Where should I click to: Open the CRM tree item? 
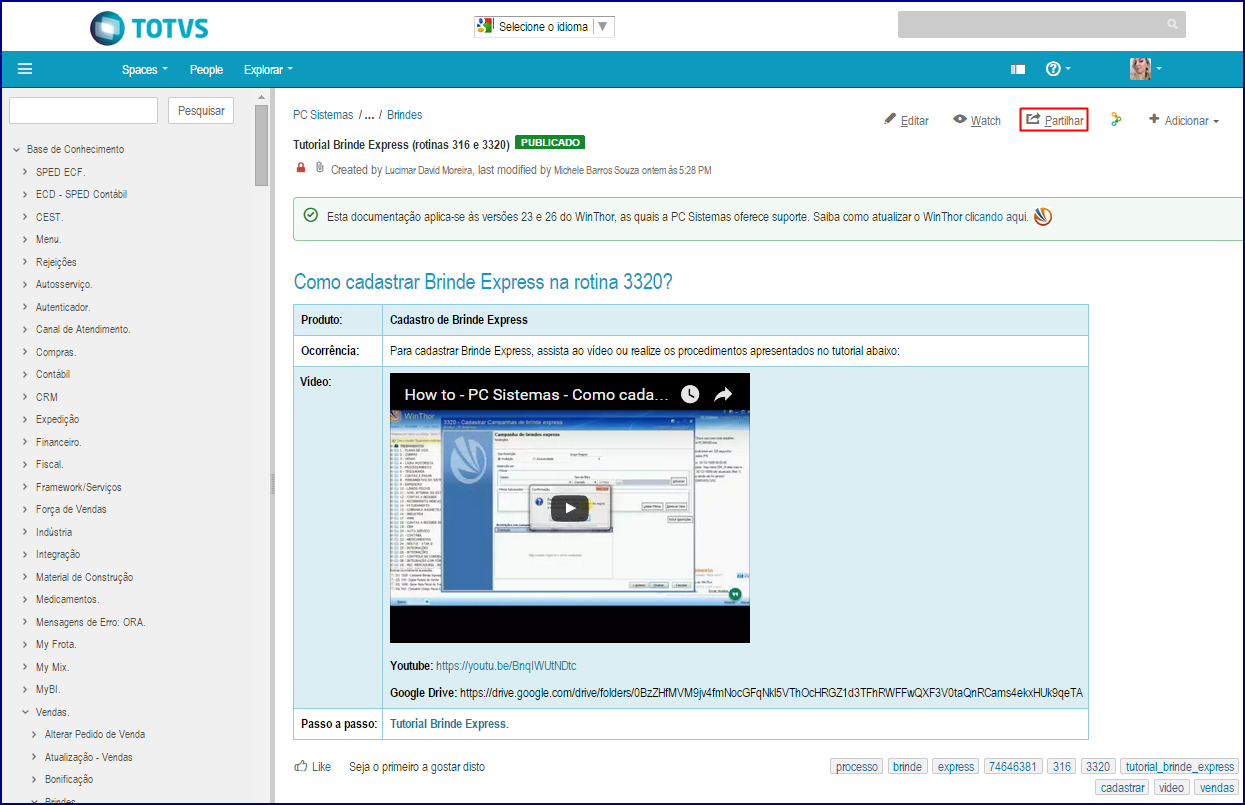[x=47, y=397]
